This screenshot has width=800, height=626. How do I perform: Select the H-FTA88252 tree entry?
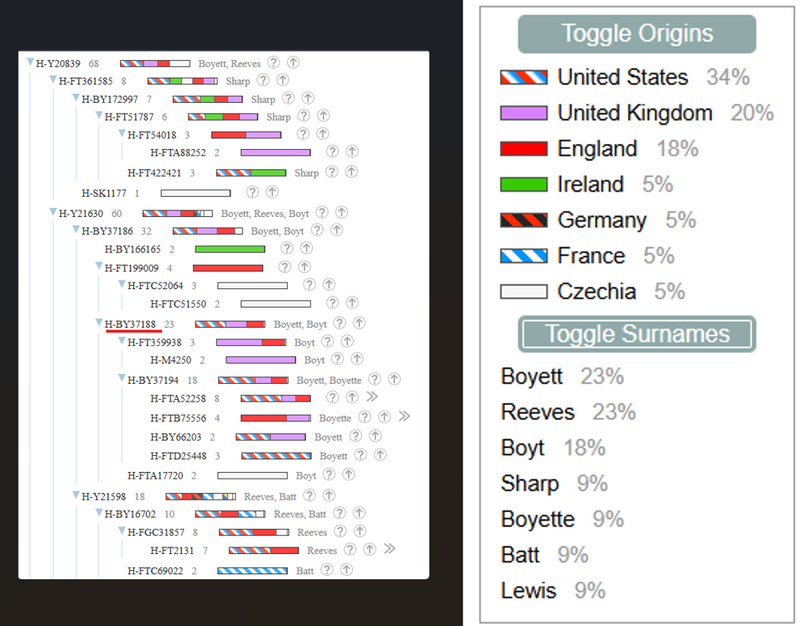click(x=178, y=153)
